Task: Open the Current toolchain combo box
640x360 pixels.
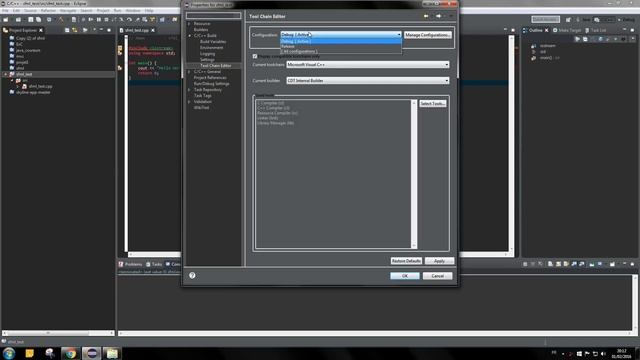Action: pos(368,64)
